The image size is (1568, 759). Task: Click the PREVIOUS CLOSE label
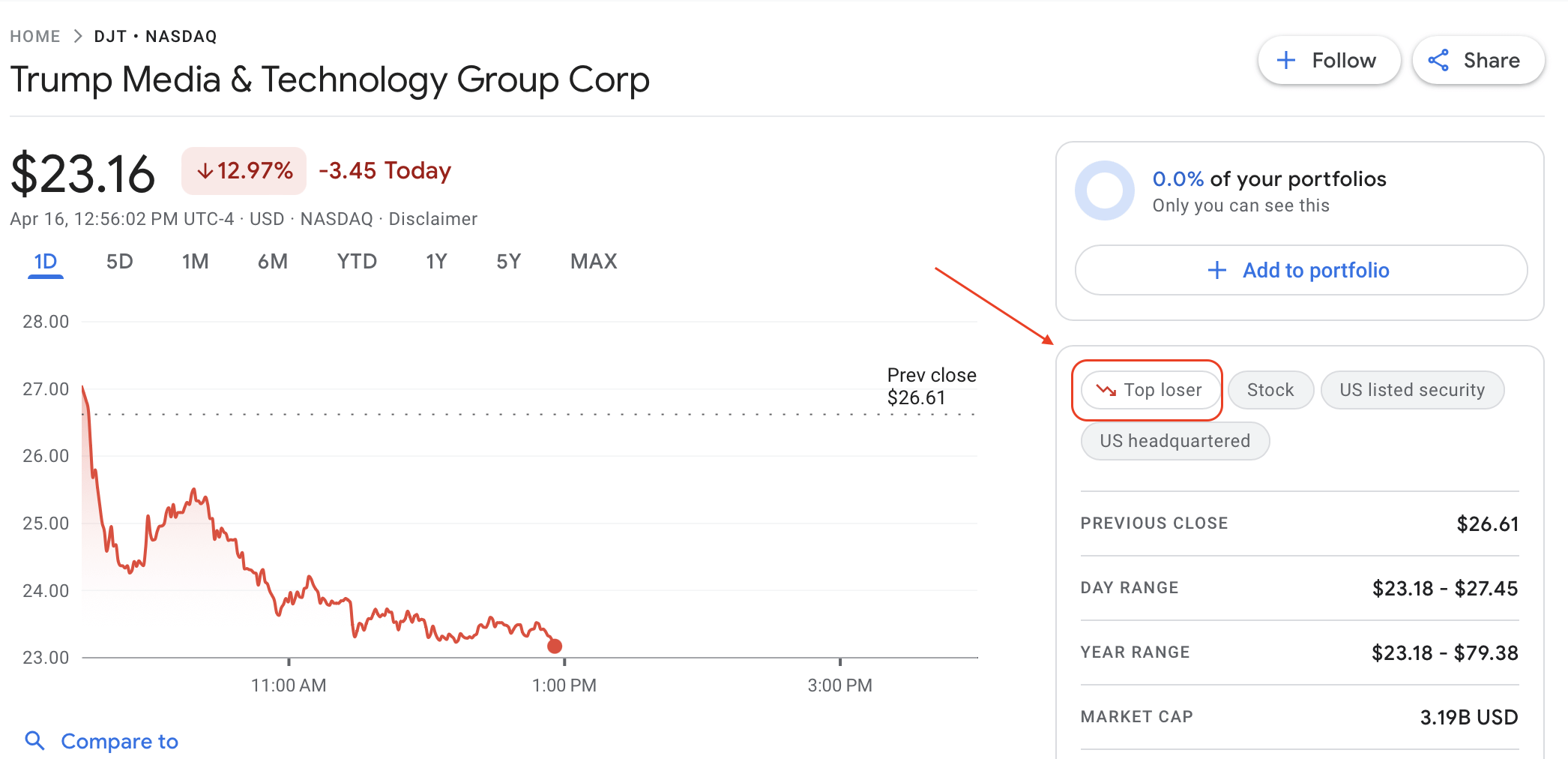pyautogui.click(x=1154, y=523)
